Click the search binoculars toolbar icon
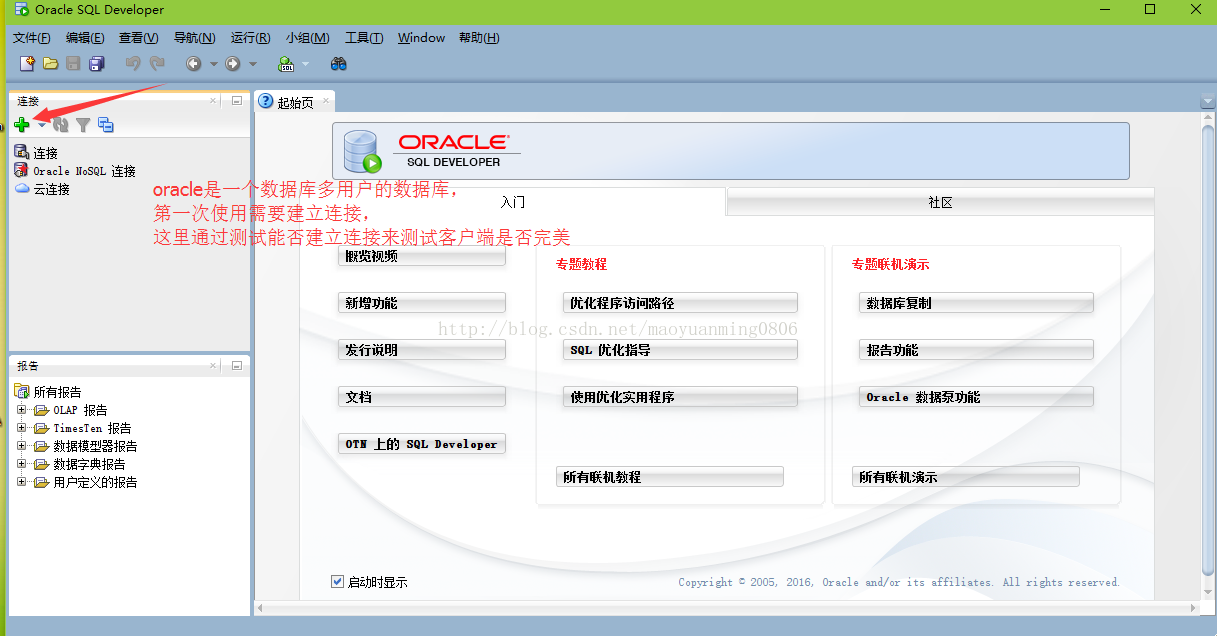The width and height of the screenshot is (1217, 636). 338,63
